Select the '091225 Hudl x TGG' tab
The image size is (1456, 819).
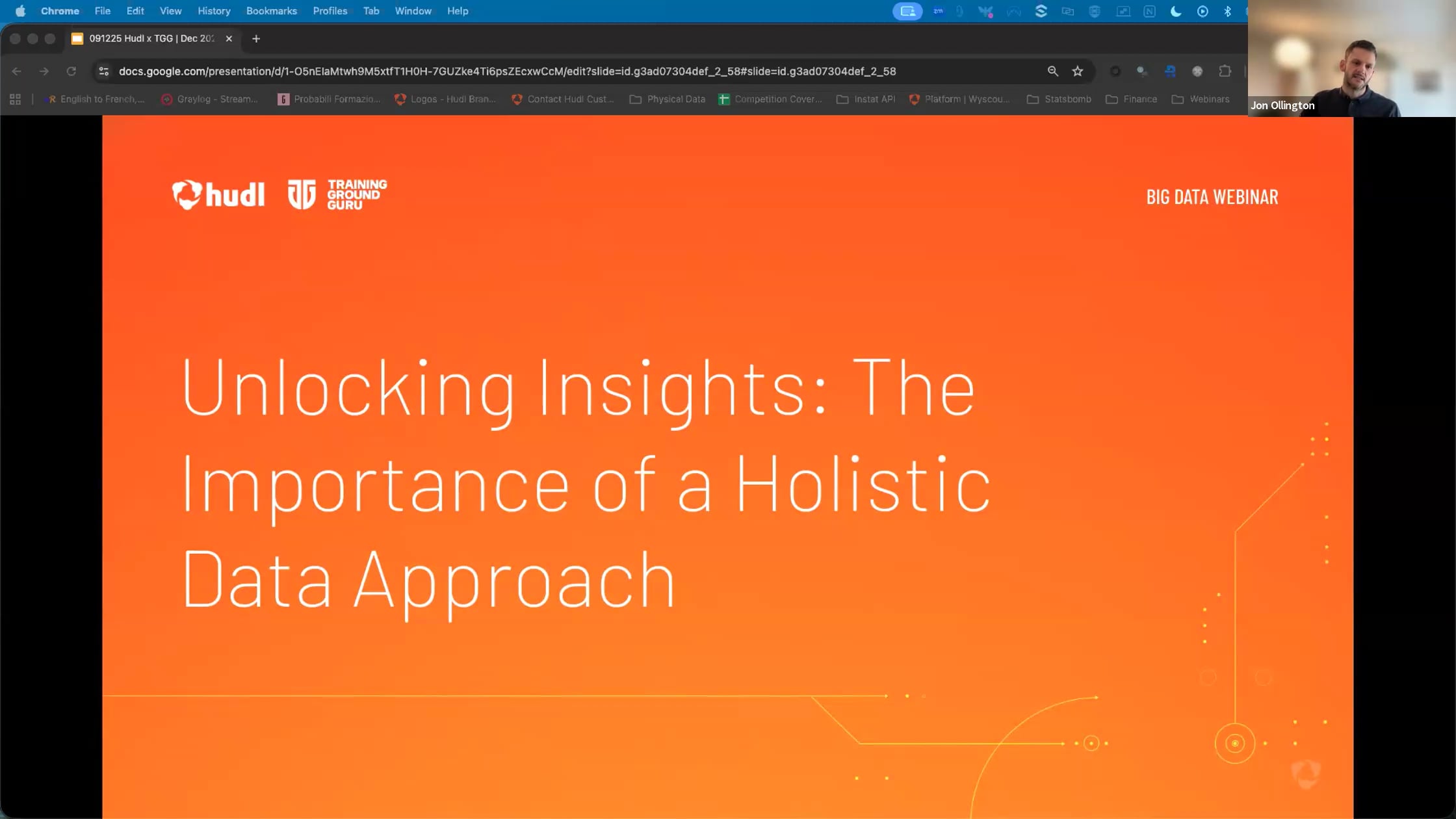149,38
